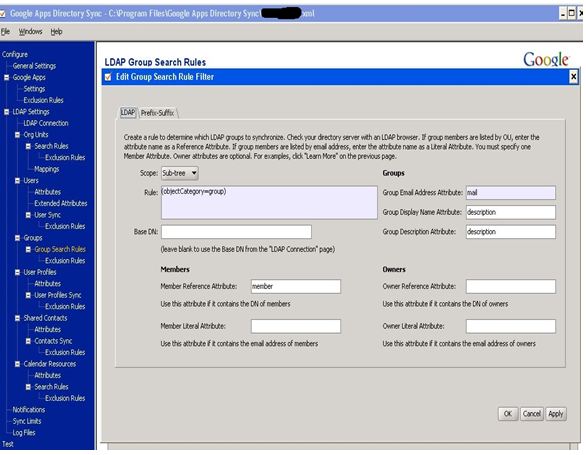
Task: Click the Group Display Name Attribute field
Action: click(x=511, y=212)
